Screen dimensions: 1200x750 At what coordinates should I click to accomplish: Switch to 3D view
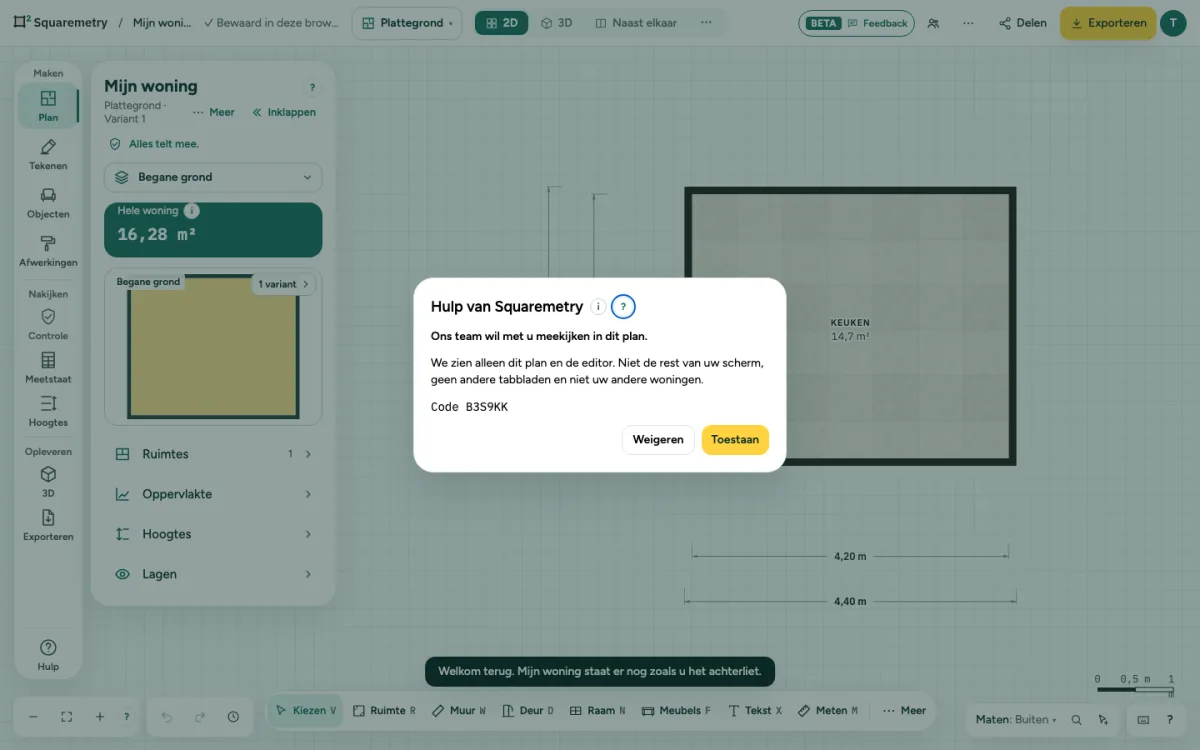point(557,23)
